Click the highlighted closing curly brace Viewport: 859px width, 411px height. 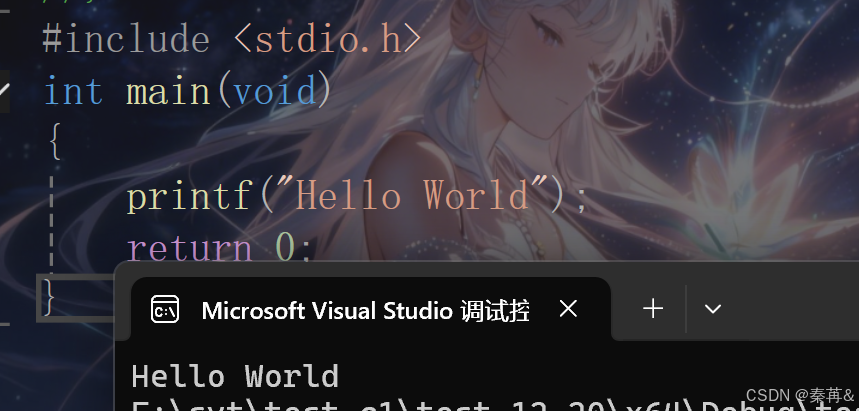click(x=48, y=298)
